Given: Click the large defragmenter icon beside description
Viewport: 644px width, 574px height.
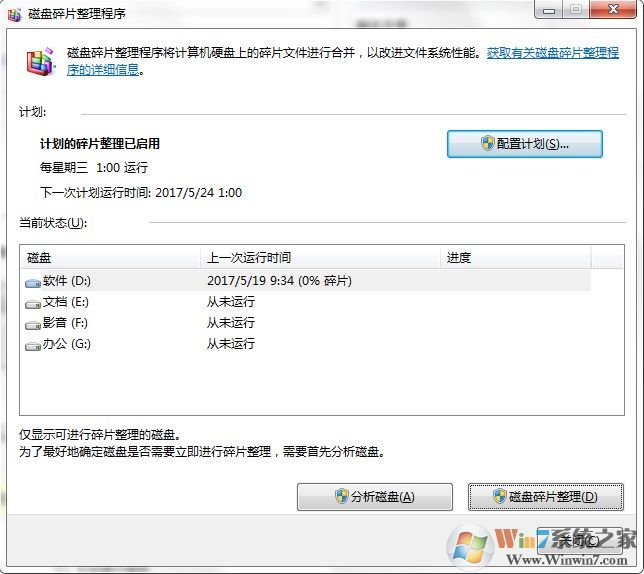Looking at the screenshot, I should pos(40,62).
